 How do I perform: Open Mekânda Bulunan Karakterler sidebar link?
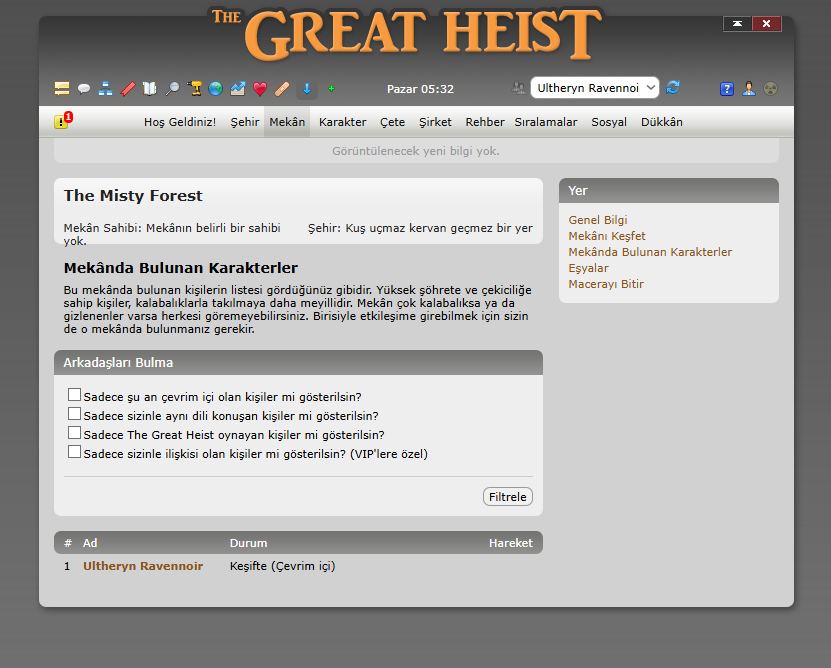650,252
